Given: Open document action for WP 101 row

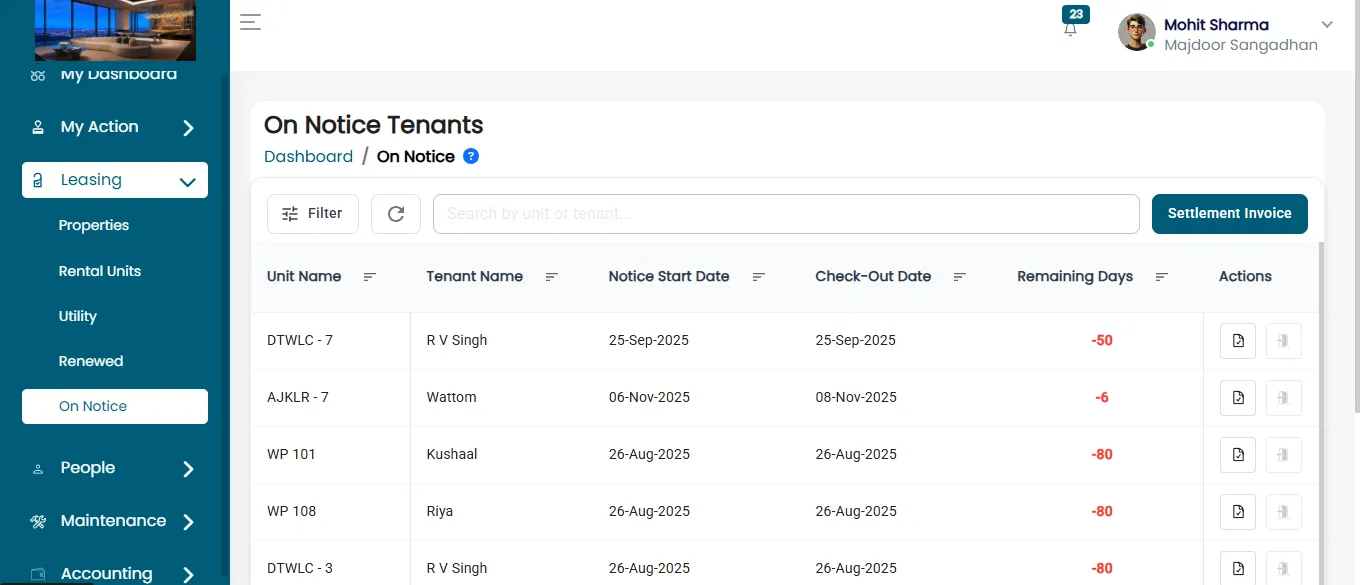Looking at the screenshot, I should pos(1238,455).
